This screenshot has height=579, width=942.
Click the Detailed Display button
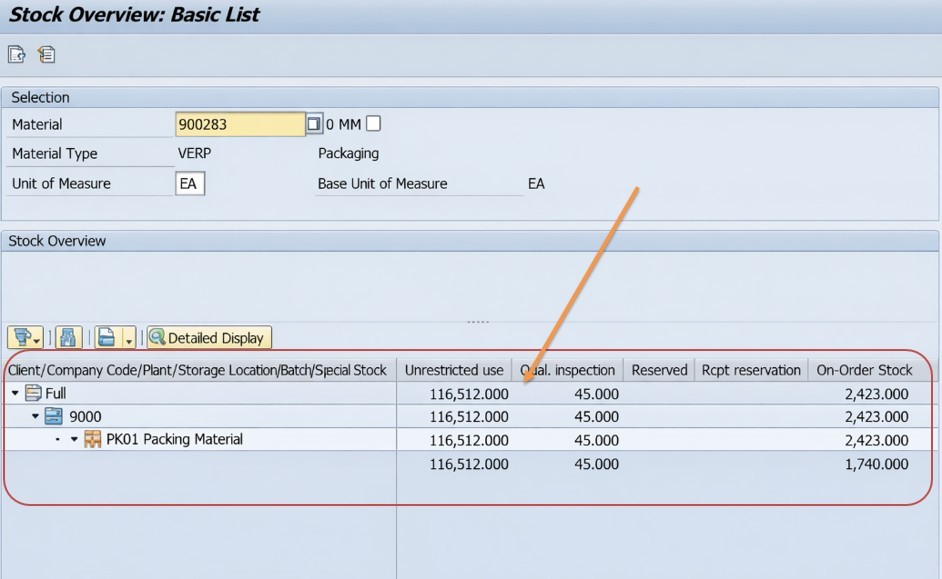click(x=209, y=338)
